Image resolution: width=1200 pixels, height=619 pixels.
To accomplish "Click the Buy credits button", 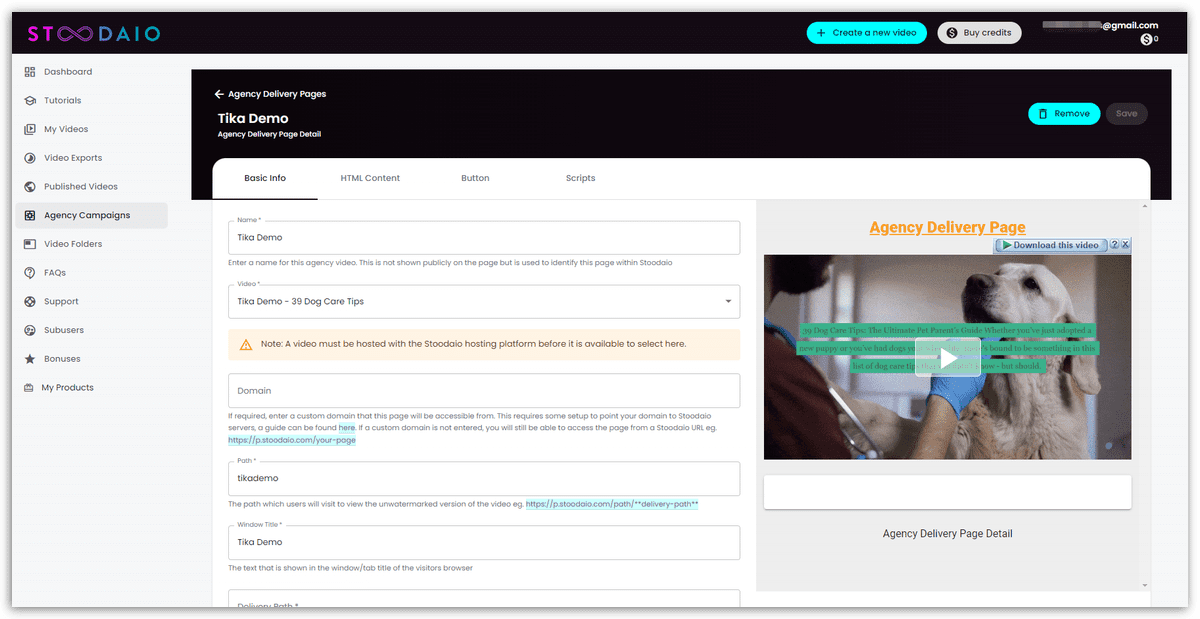I will (980, 33).
